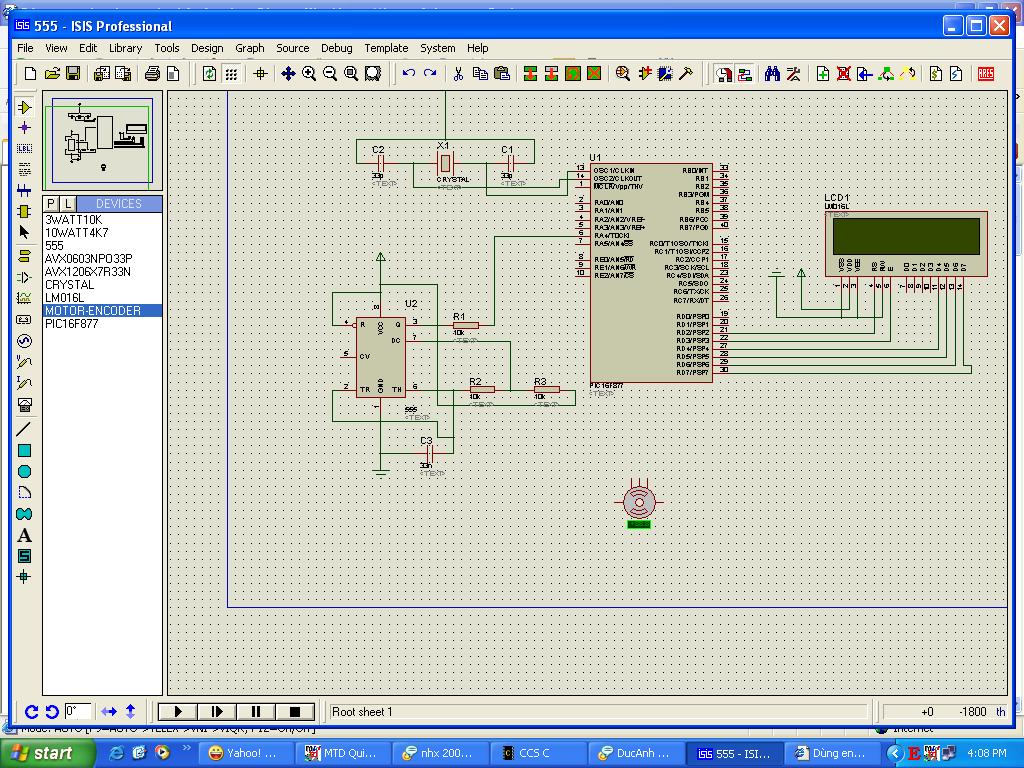The height and width of the screenshot is (768, 1024).
Task: Click the Print icon in the toolbar
Action: click(152, 74)
